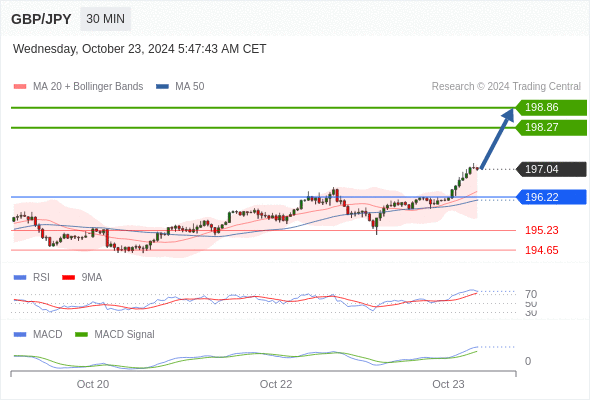Screen dimensions: 590x400
Task: Click the 30 MIN timeframe badge
Action: [x=105, y=19]
